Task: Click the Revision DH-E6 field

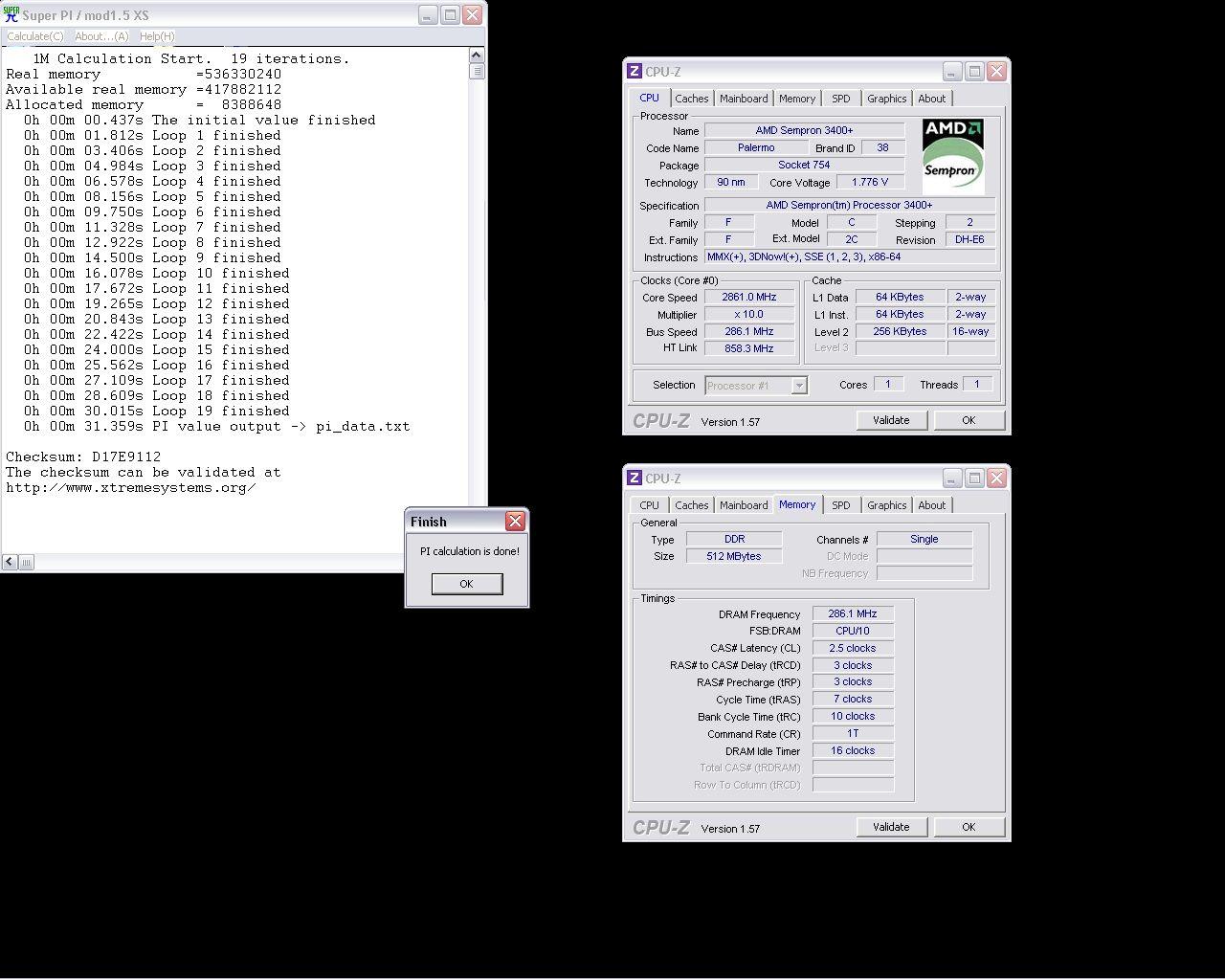Action: click(x=969, y=240)
